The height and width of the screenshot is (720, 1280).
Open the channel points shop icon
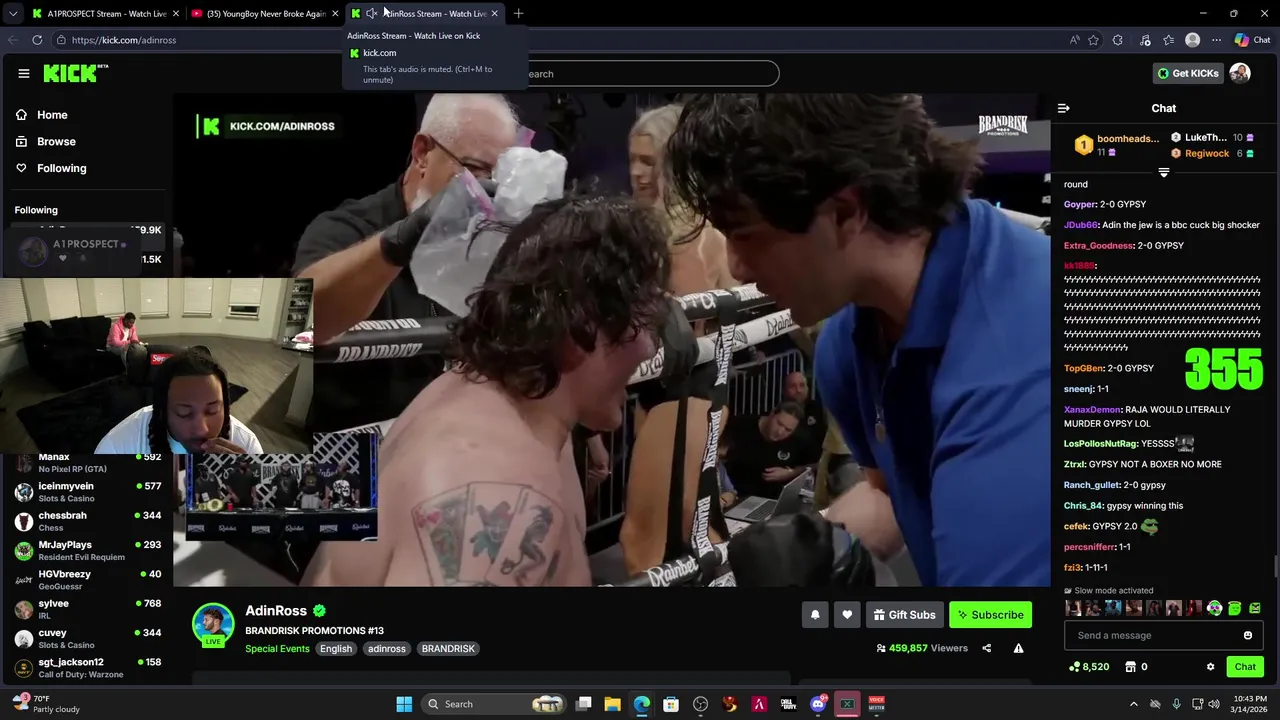point(1130,667)
